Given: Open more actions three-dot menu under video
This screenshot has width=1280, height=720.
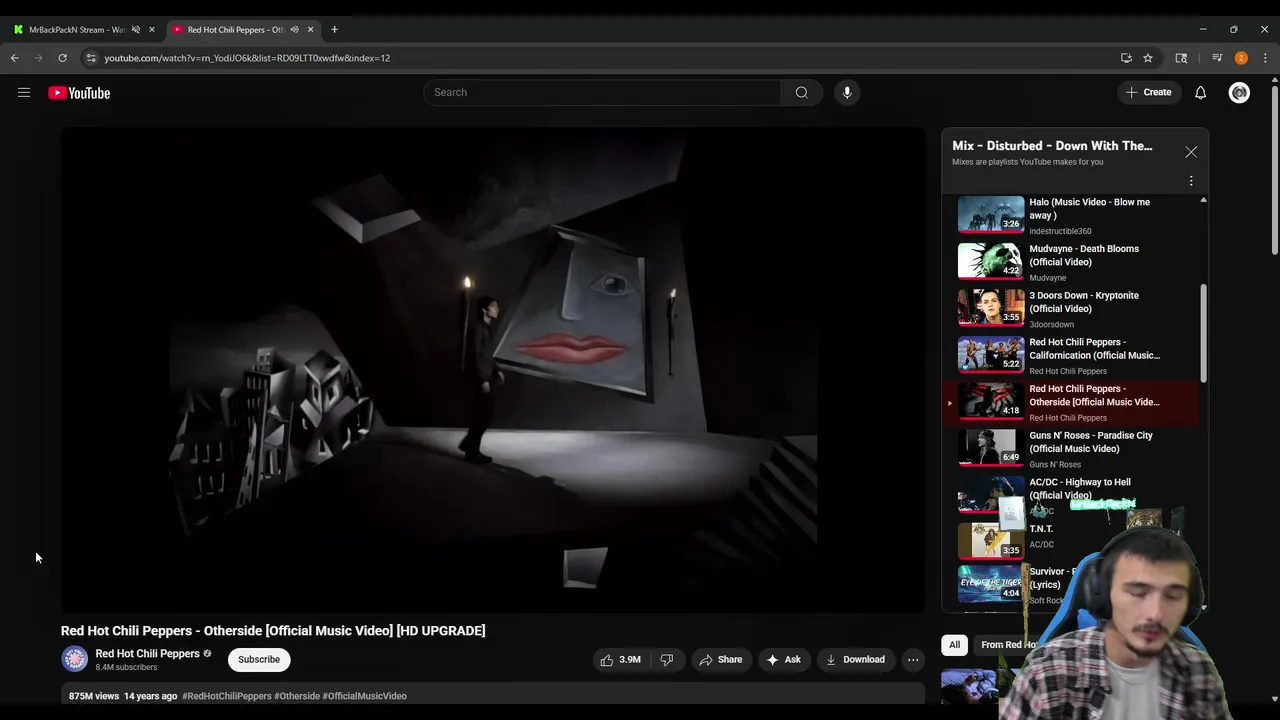Looking at the screenshot, I should click(x=913, y=659).
